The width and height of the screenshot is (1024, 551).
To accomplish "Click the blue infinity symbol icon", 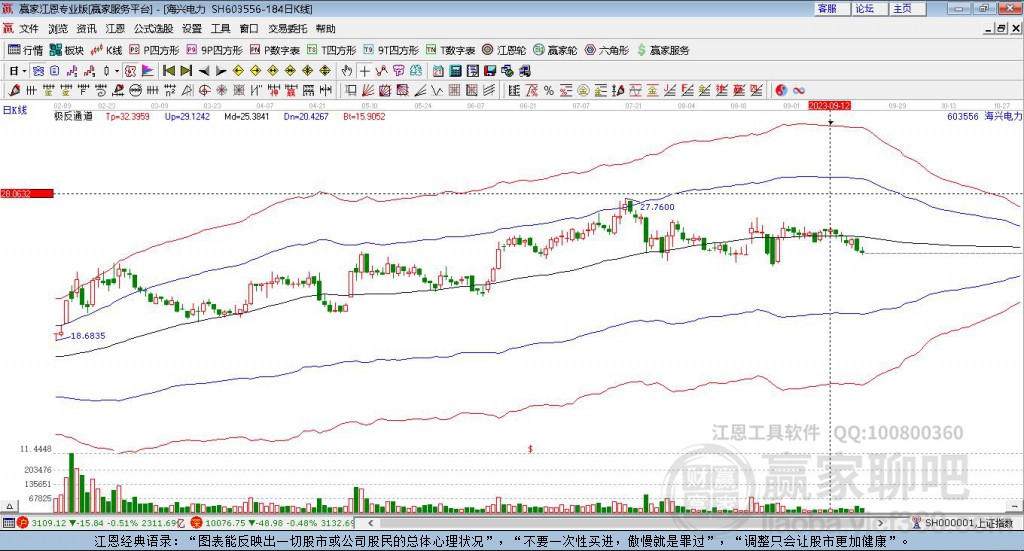I will tap(798, 91).
